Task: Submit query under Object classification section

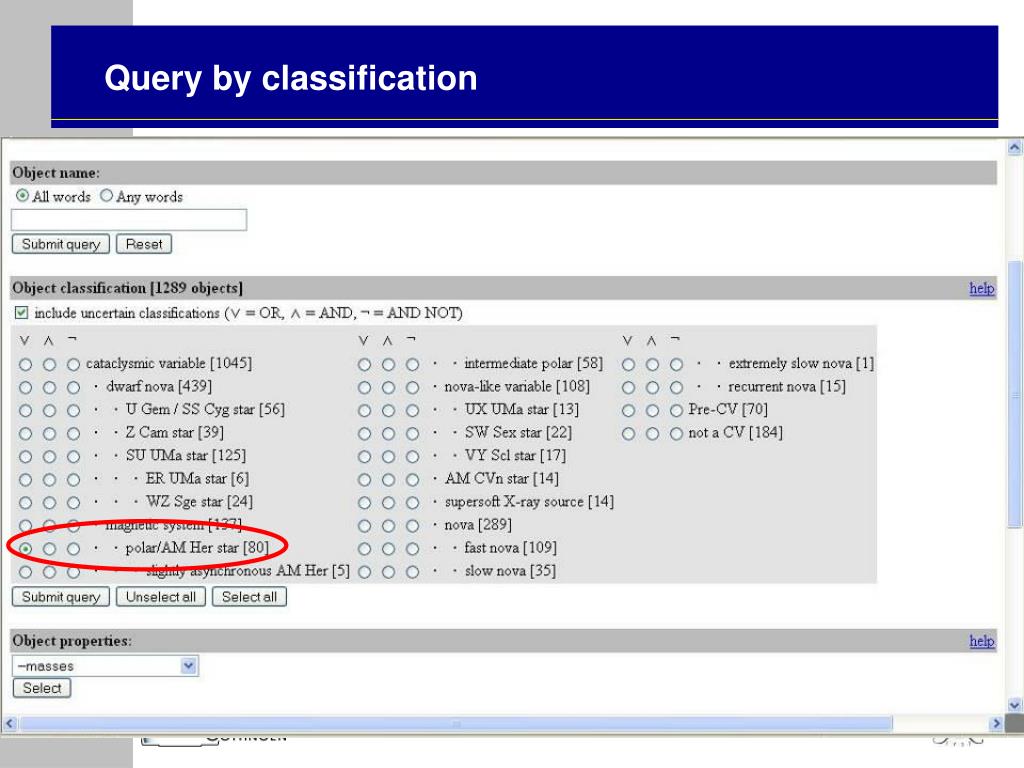Action: (61, 597)
